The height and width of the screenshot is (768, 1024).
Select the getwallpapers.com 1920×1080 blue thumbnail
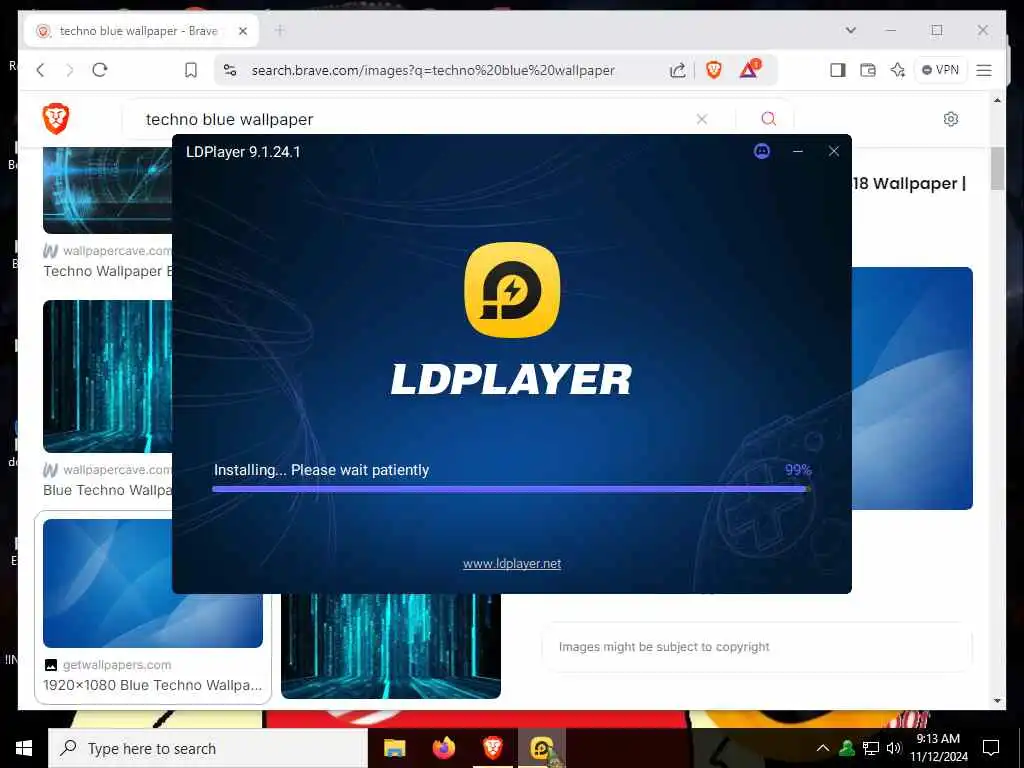point(153,583)
